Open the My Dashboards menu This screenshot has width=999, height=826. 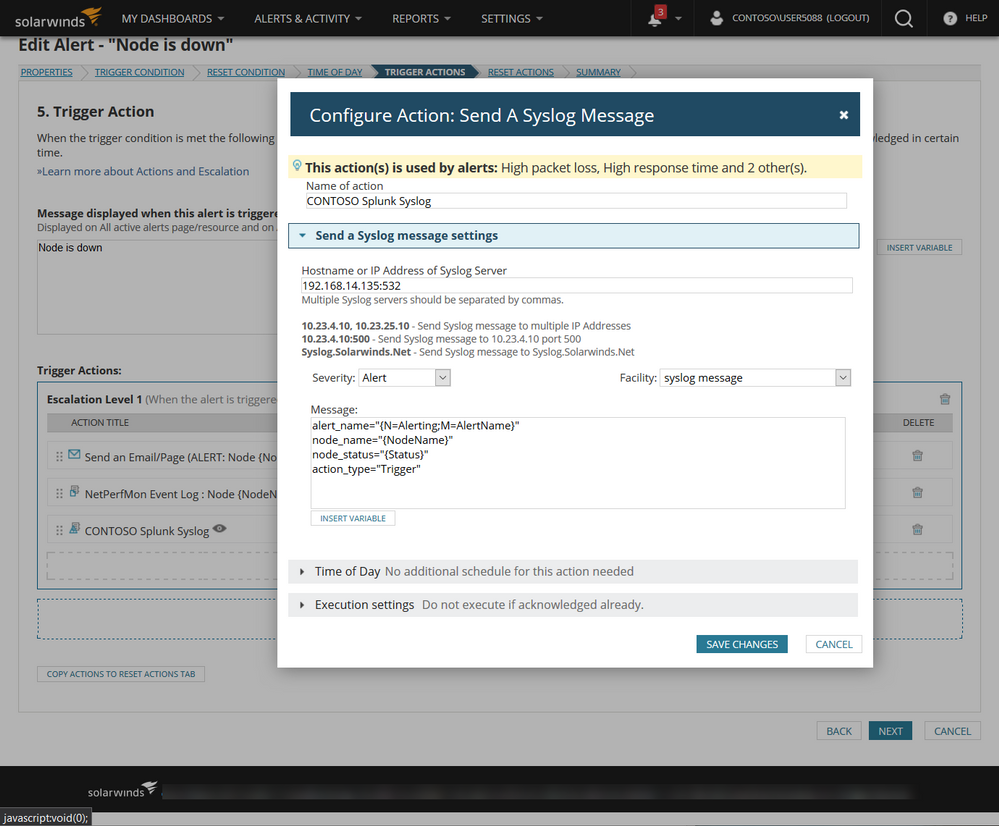pyautogui.click(x=172, y=18)
